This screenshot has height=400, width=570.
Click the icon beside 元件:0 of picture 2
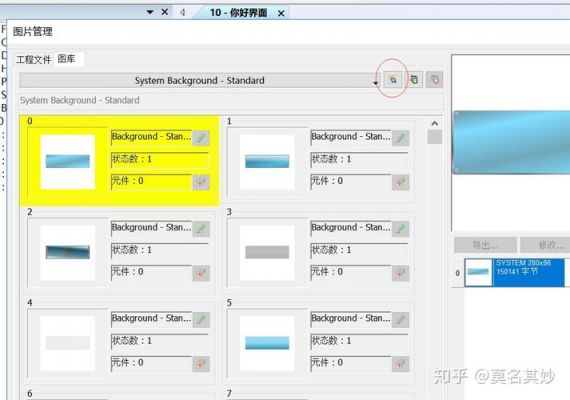[x=201, y=273]
